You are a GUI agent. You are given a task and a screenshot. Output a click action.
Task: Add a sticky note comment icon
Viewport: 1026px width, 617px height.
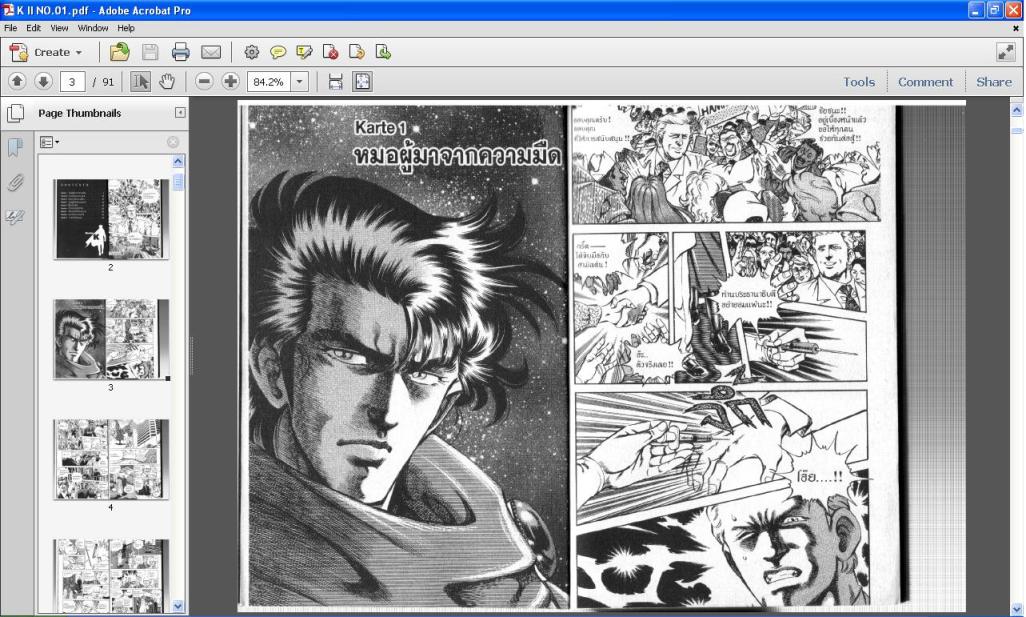pos(278,52)
